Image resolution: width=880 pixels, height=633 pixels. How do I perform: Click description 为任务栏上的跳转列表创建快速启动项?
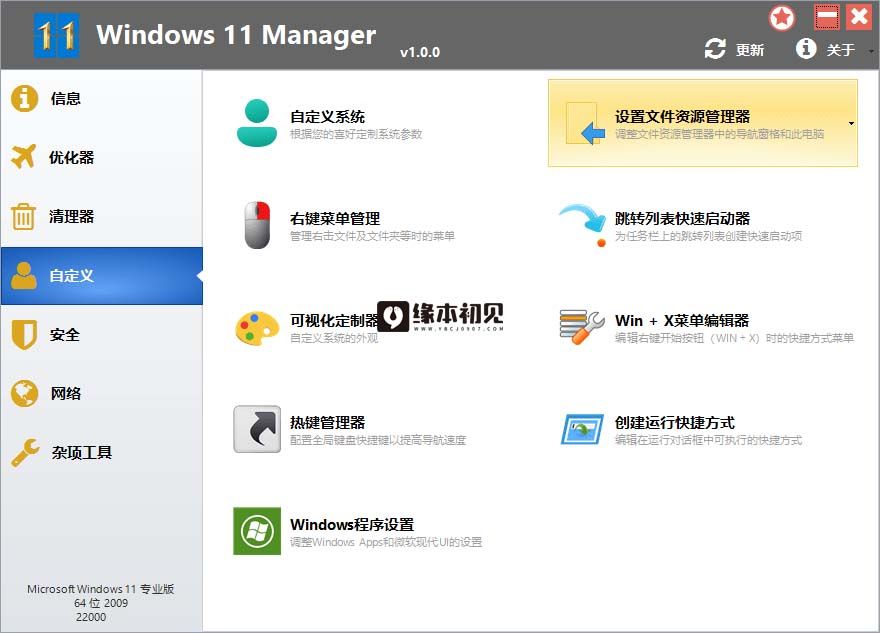(x=708, y=236)
